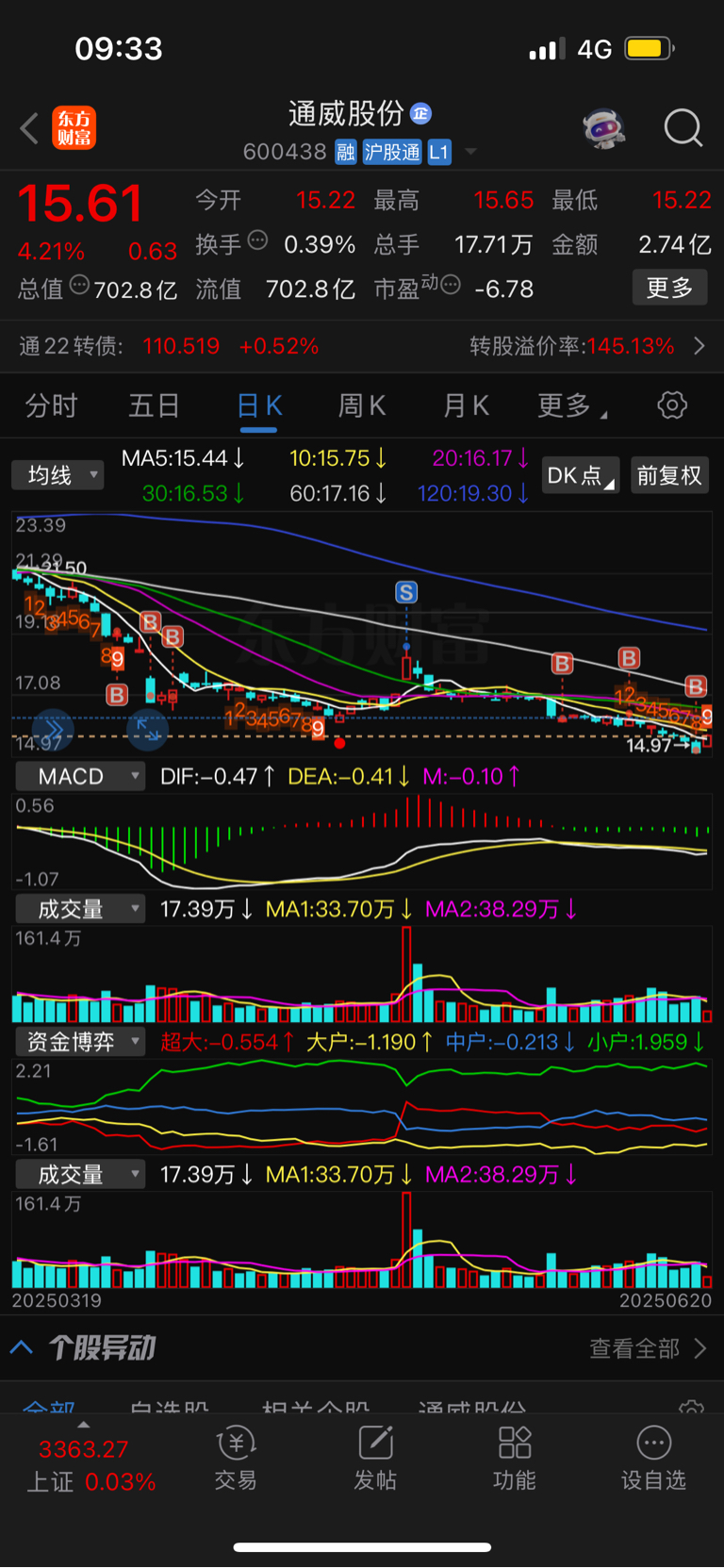Open bond row chevron after 转股溢价率
The image size is (724, 1568).
click(699, 346)
